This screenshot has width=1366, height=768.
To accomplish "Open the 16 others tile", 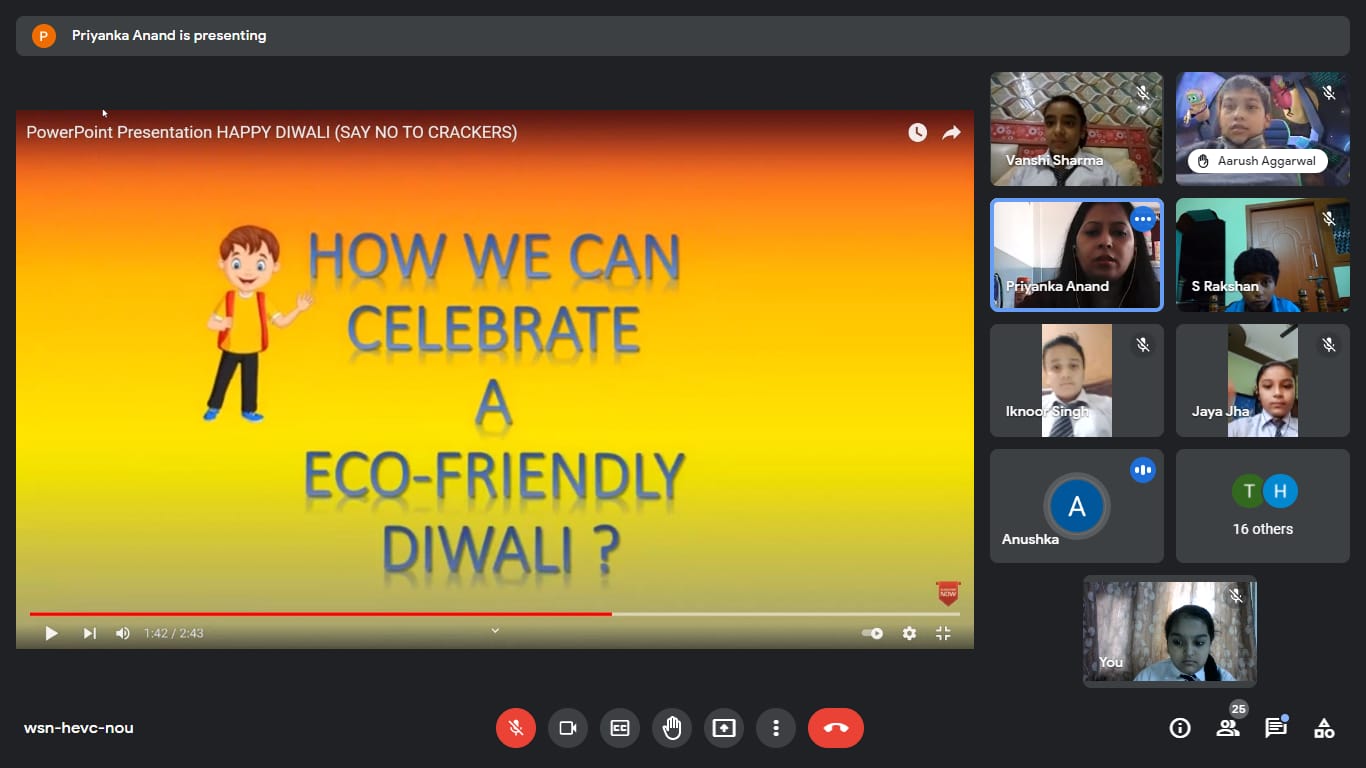I will [x=1263, y=506].
